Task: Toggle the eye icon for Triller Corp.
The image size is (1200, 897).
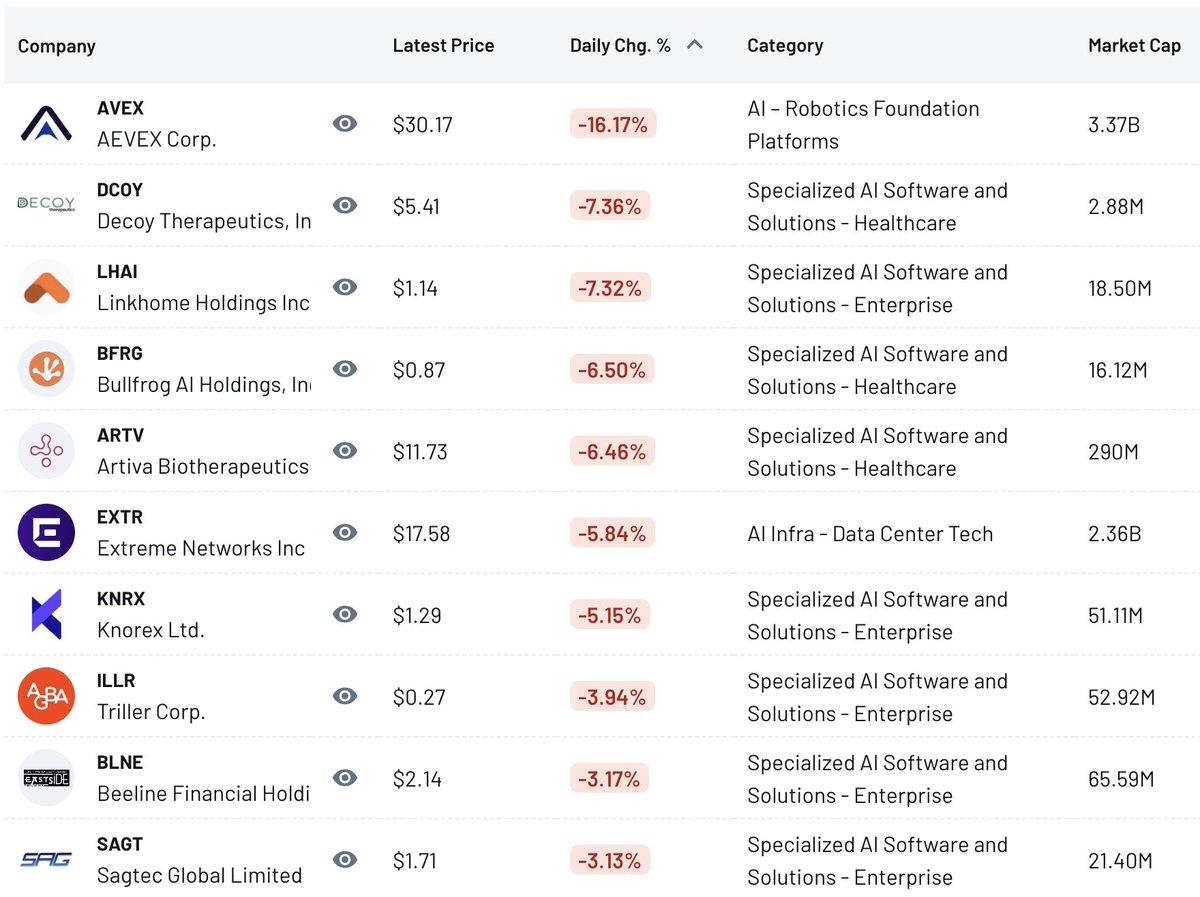Action: [x=344, y=697]
